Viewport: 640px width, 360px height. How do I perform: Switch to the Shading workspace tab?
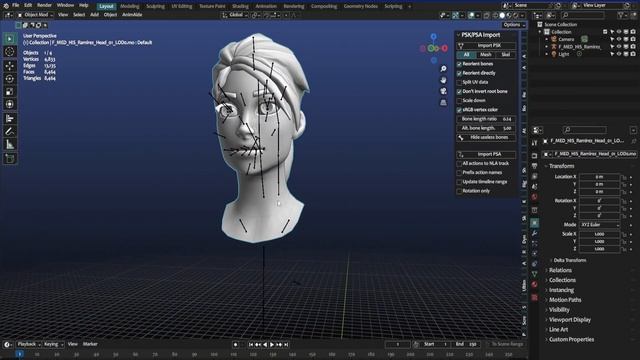[240, 6]
